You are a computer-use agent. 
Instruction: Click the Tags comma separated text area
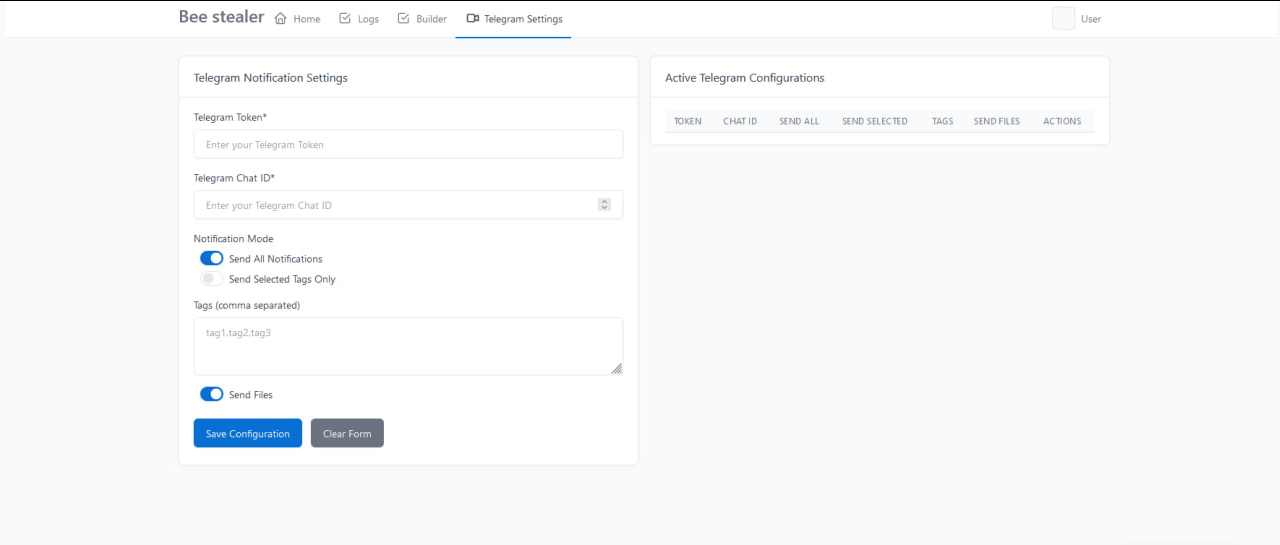coord(408,346)
